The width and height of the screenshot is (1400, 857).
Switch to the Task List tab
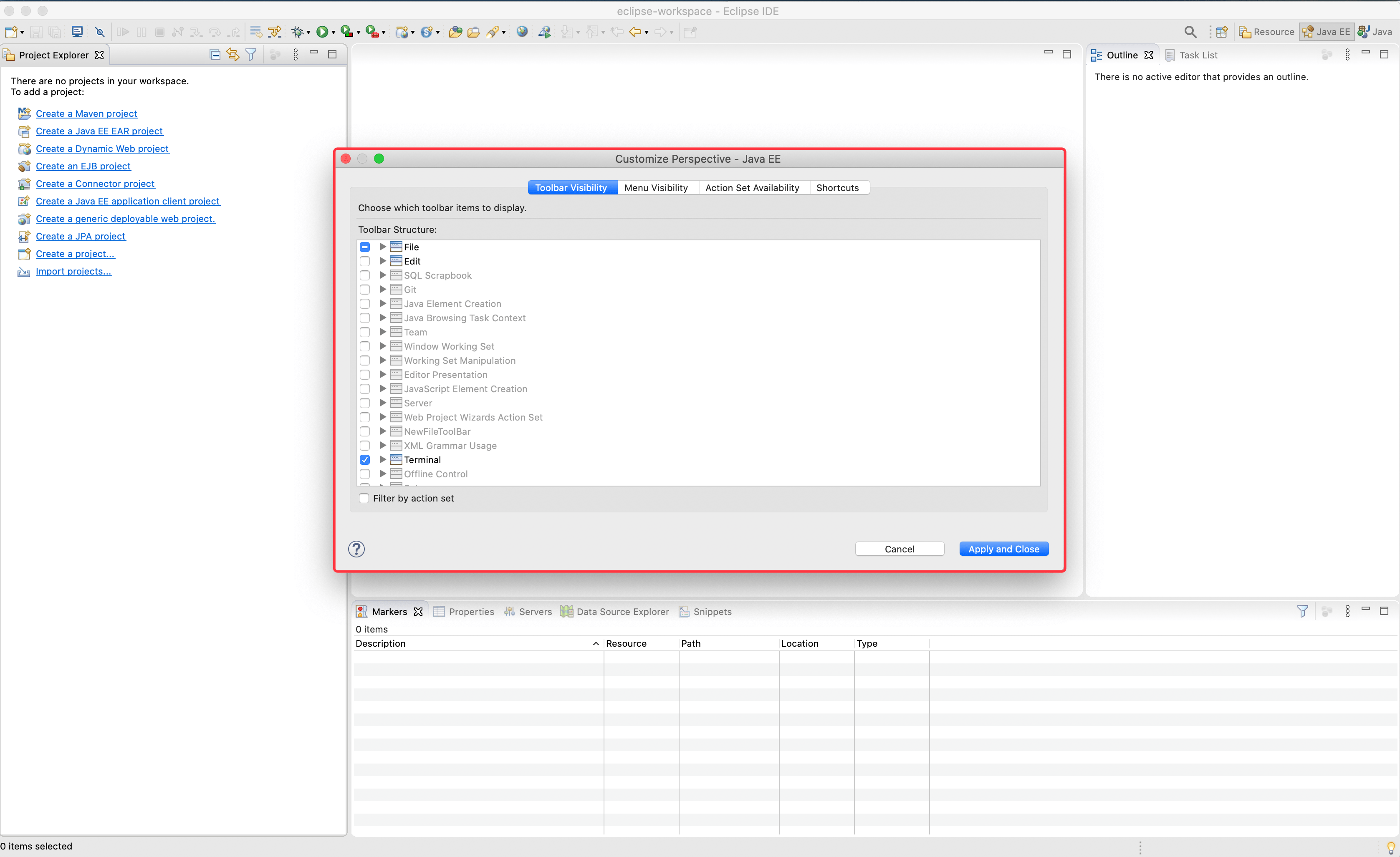(1191, 55)
